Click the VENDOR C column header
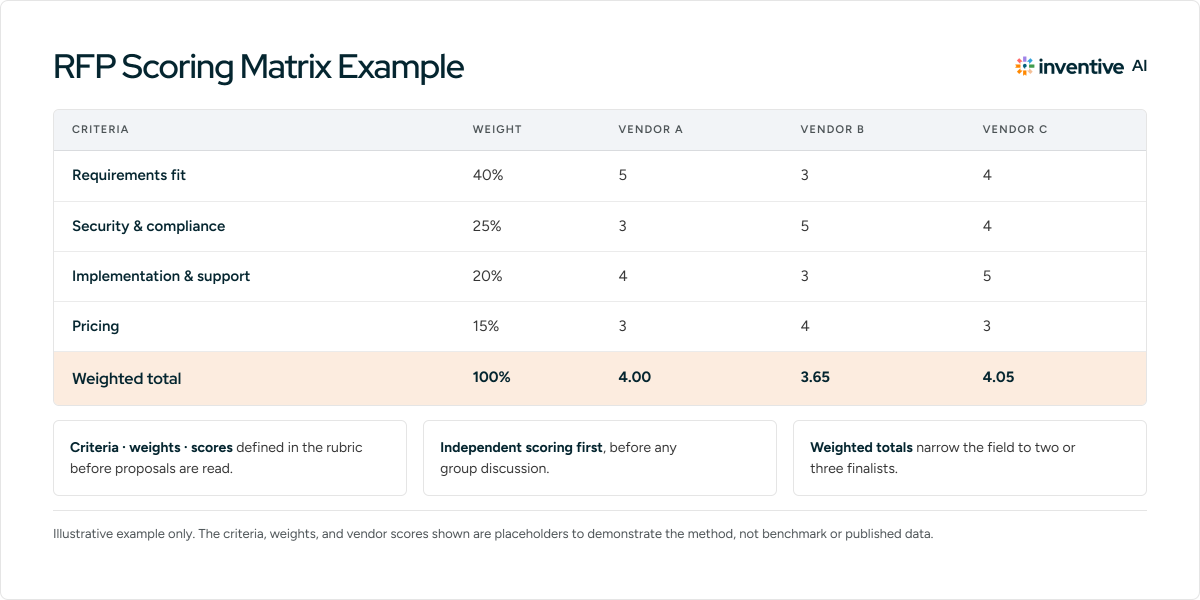1200x600 pixels. click(x=1015, y=130)
